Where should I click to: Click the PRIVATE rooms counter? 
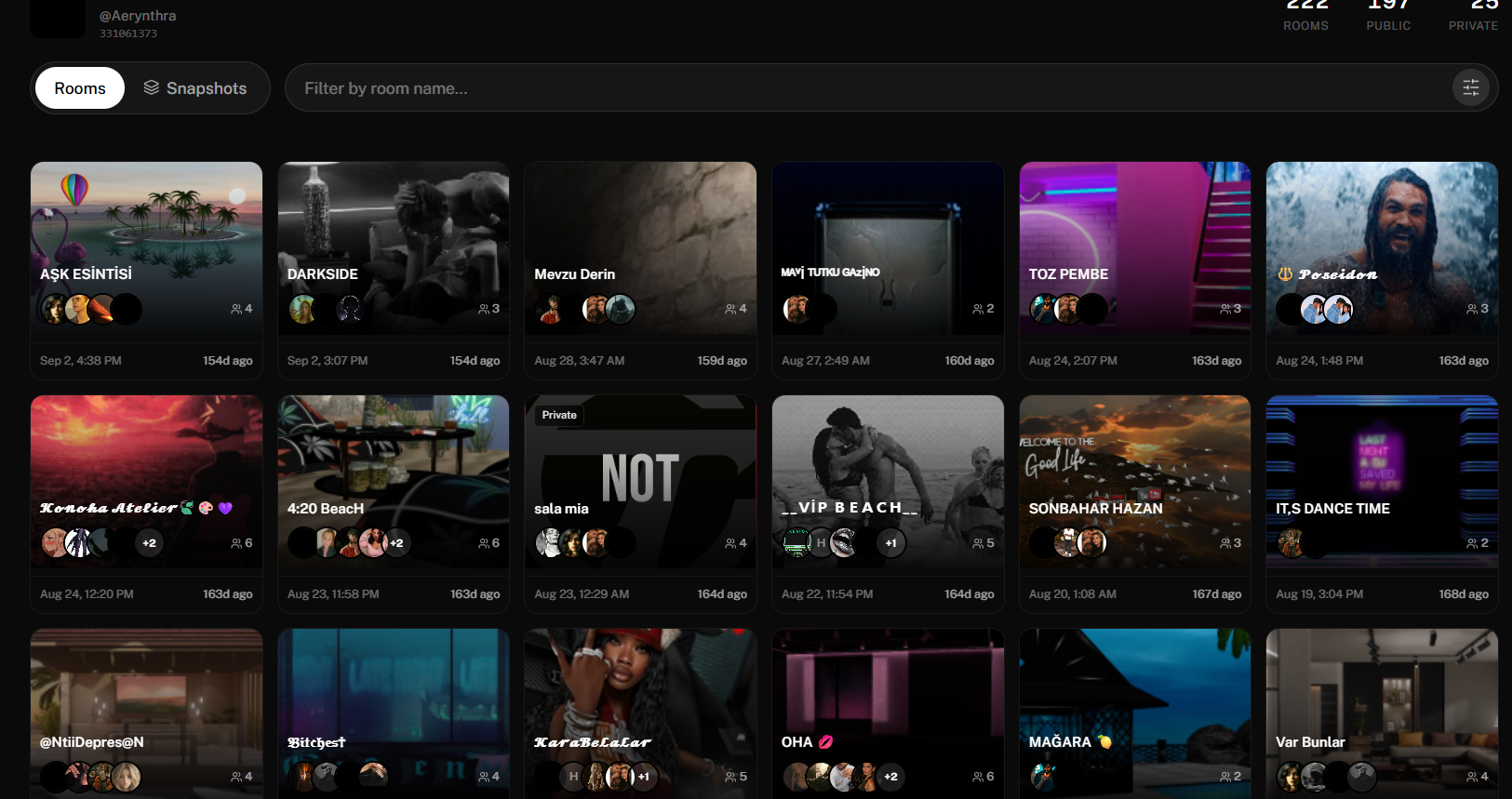(1473, 17)
